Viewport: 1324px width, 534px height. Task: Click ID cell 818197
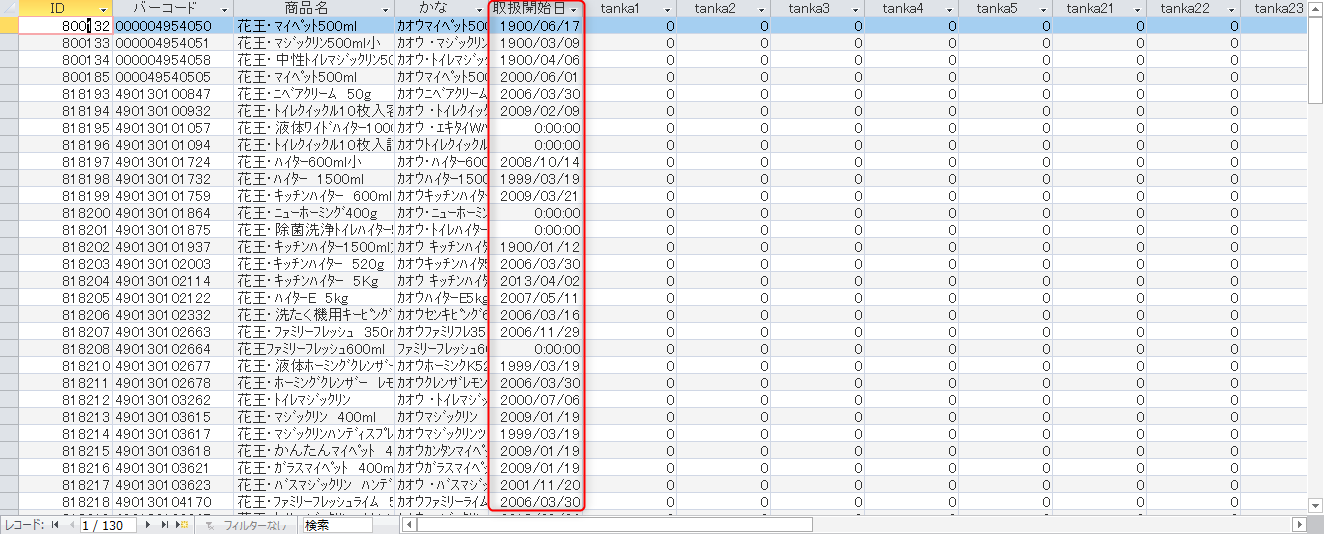tap(65, 162)
